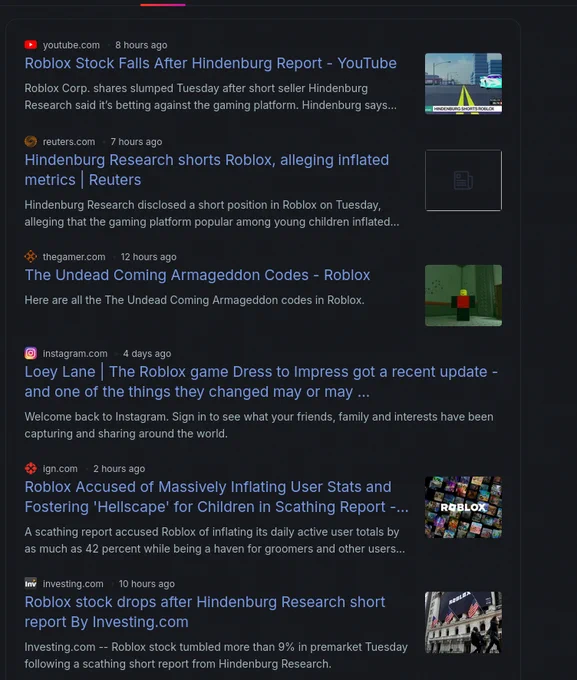This screenshot has height=680, width=577.
Task: Click the '8 hours ago' timestamp
Action: (x=141, y=45)
